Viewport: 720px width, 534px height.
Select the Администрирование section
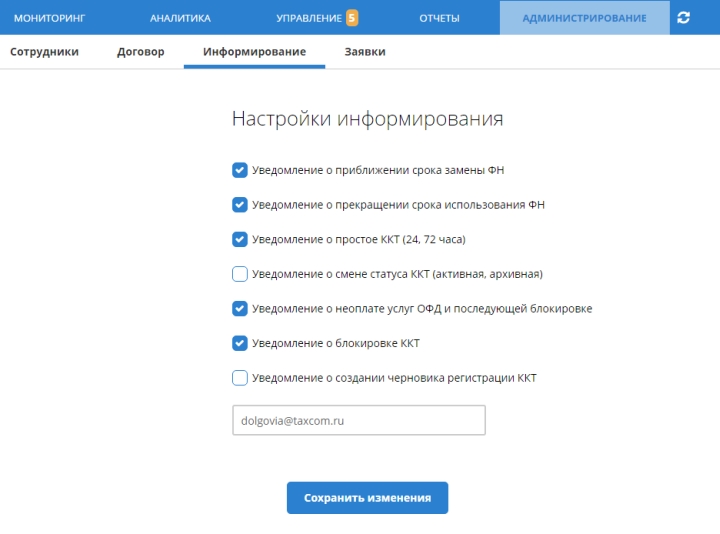[x=585, y=18]
